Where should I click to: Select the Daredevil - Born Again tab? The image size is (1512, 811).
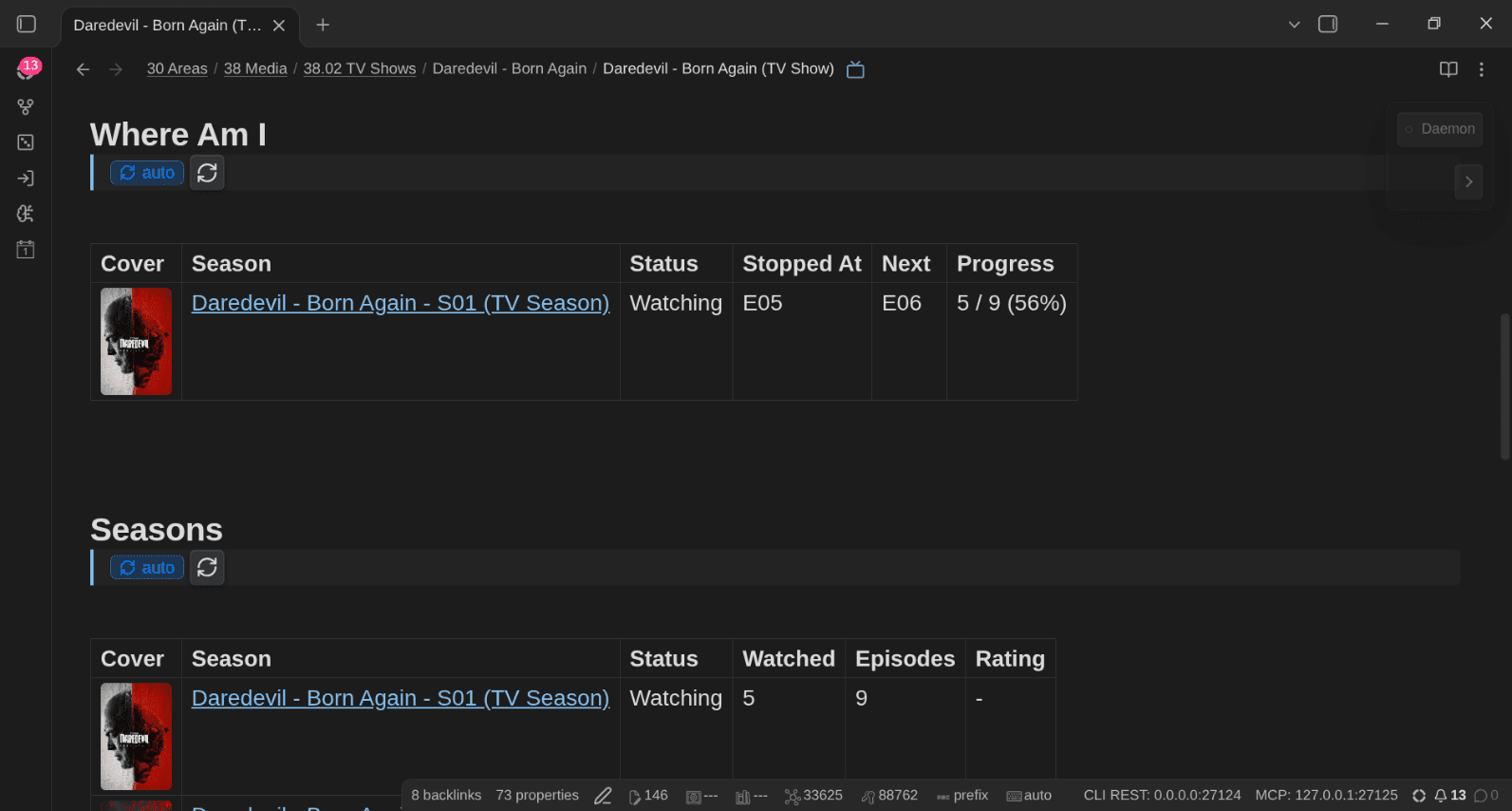[167, 26]
